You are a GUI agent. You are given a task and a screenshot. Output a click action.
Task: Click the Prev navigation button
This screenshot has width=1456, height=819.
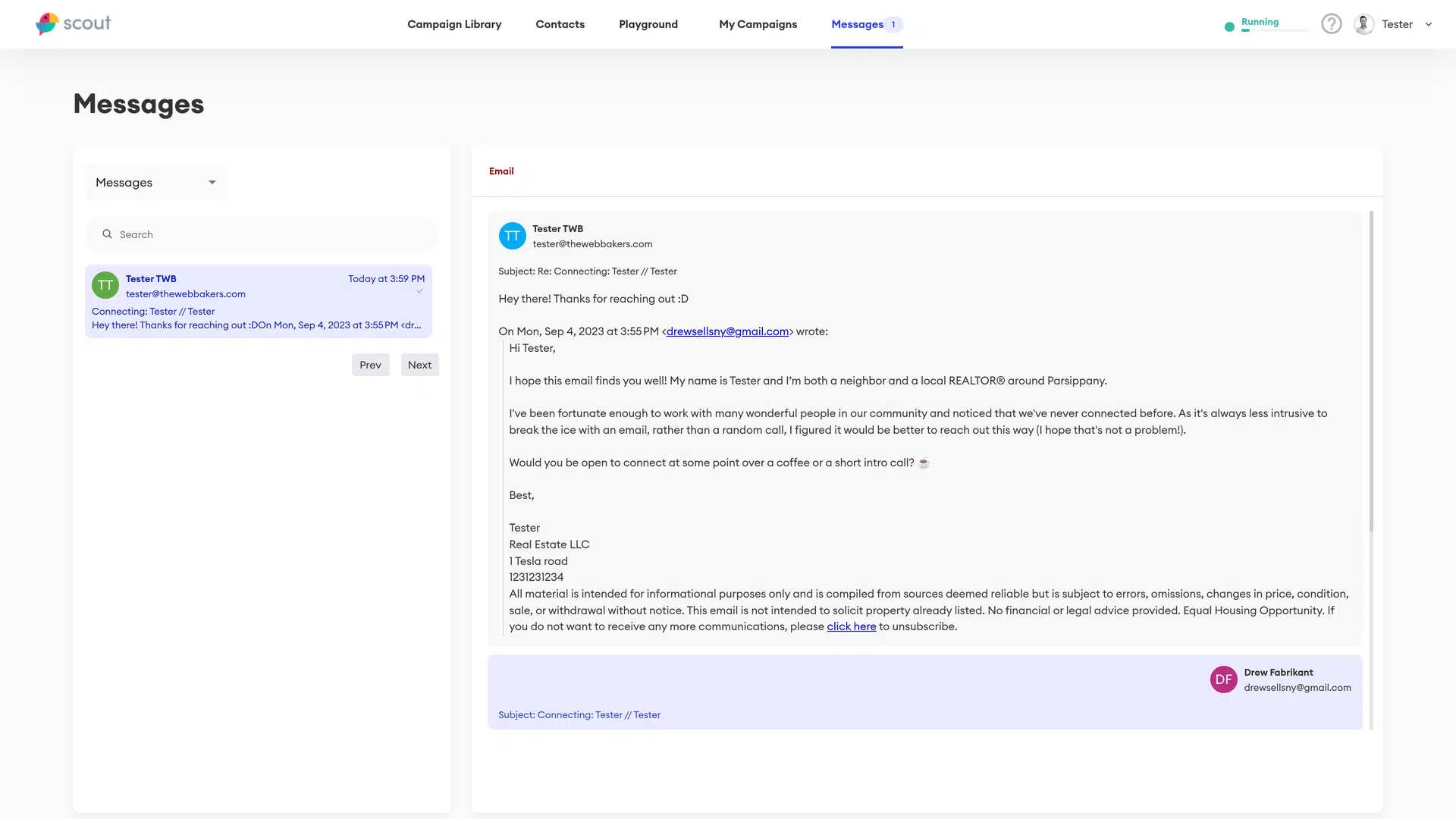click(x=370, y=364)
